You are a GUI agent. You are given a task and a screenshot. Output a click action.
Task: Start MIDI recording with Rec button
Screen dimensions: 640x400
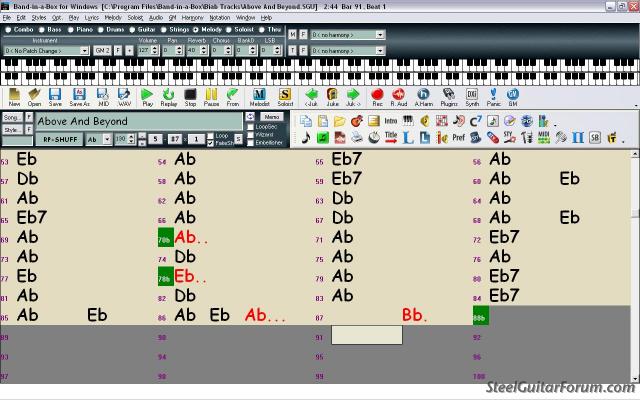[377, 97]
